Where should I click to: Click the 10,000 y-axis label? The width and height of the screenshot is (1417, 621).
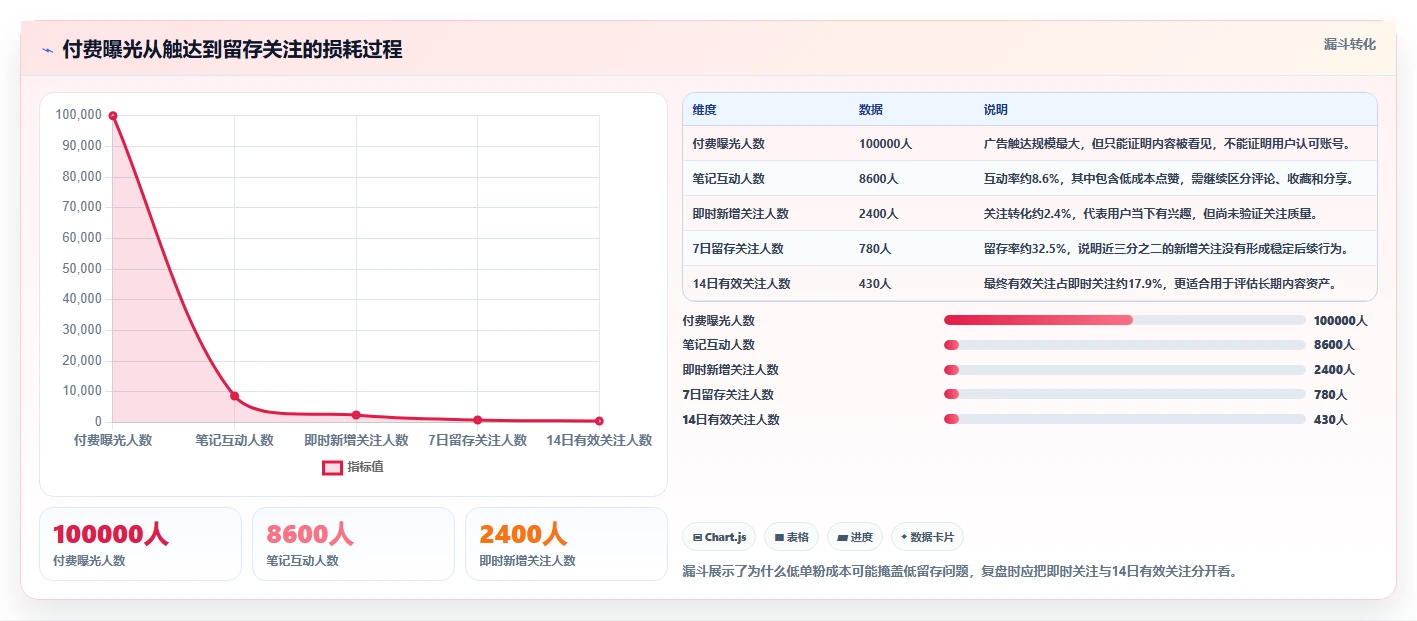click(x=82, y=391)
